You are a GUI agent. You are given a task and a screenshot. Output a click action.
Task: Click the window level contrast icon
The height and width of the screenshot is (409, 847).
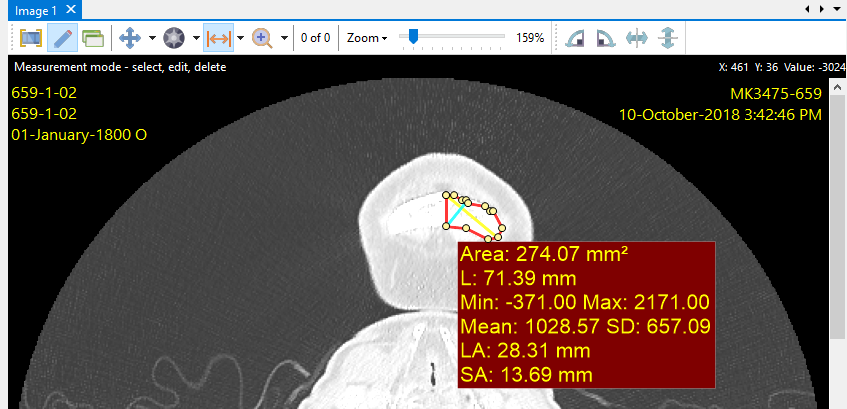(174, 38)
